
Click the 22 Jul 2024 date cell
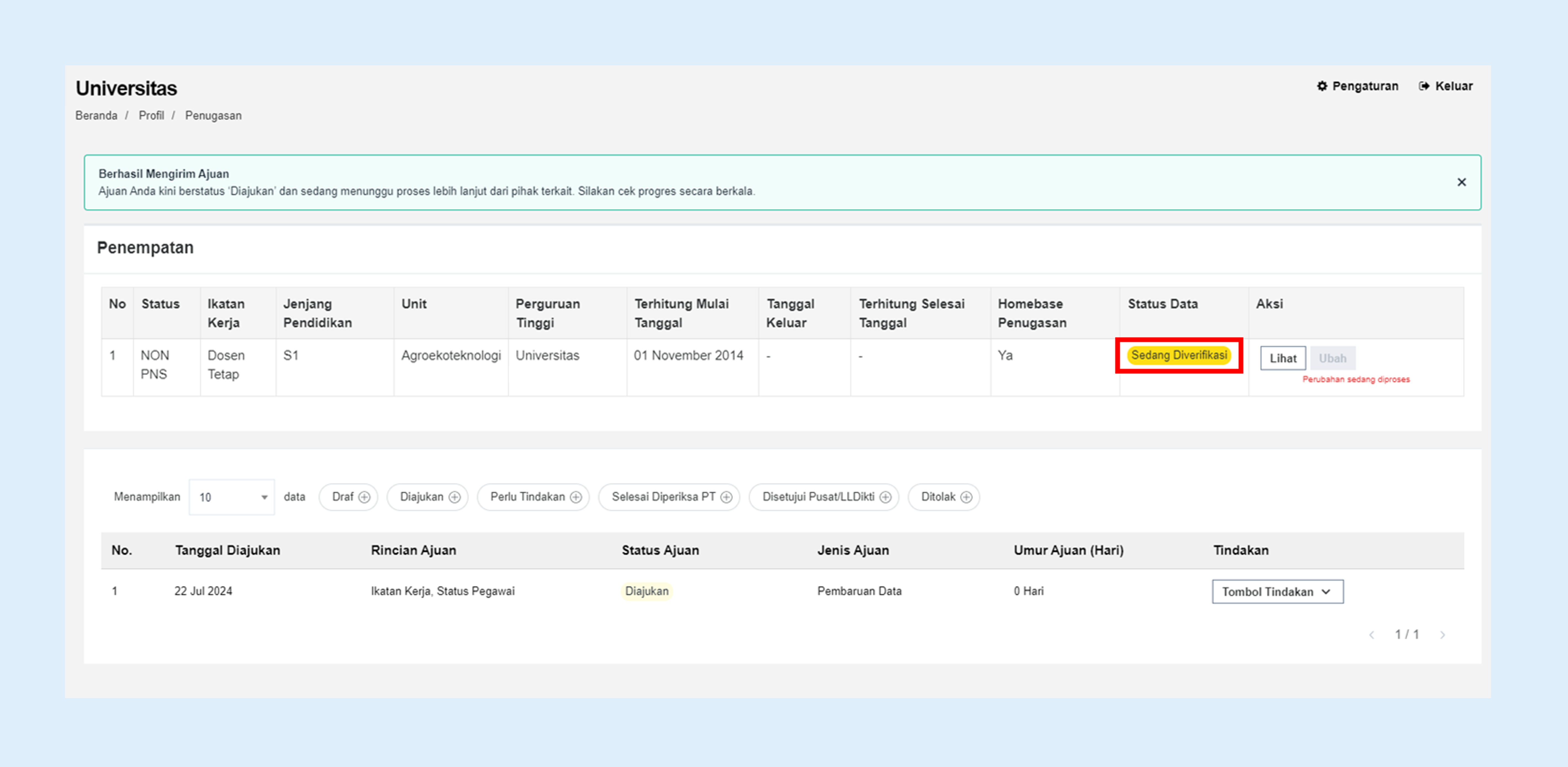[x=203, y=591]
